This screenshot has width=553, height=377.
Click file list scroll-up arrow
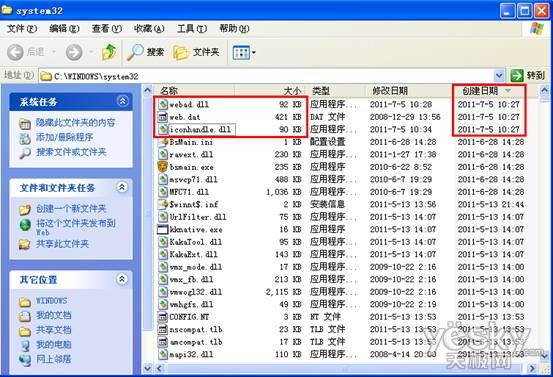coord(545,90)
